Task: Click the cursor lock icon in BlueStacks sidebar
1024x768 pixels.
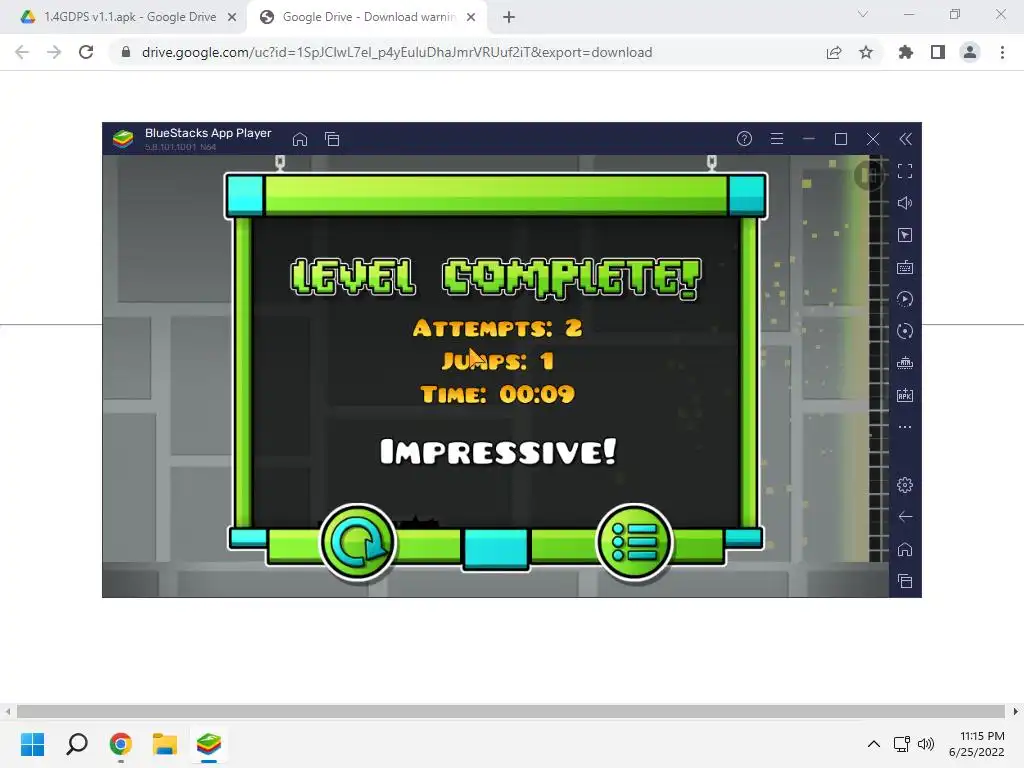Action: [x=905, y=235]
